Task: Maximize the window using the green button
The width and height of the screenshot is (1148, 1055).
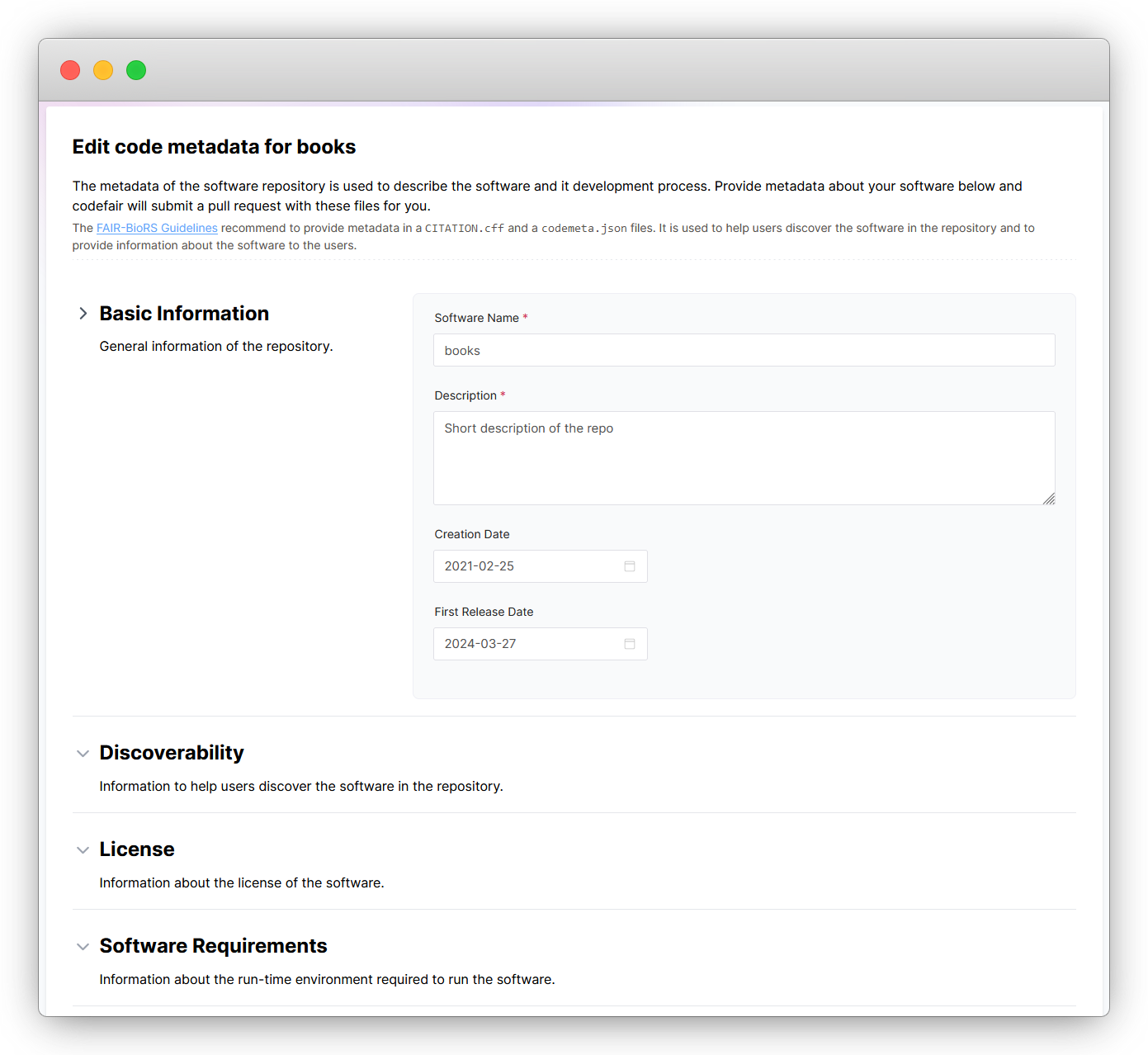Action: coord(136,70)
